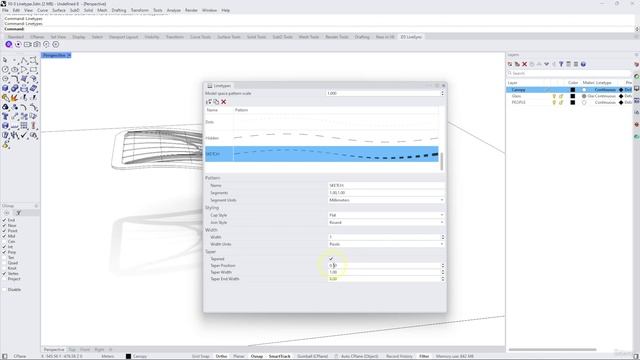Move layer down with the arrow icon
Image resolution: width=640 pixels, height=360 pixels.
coord(547,64)
